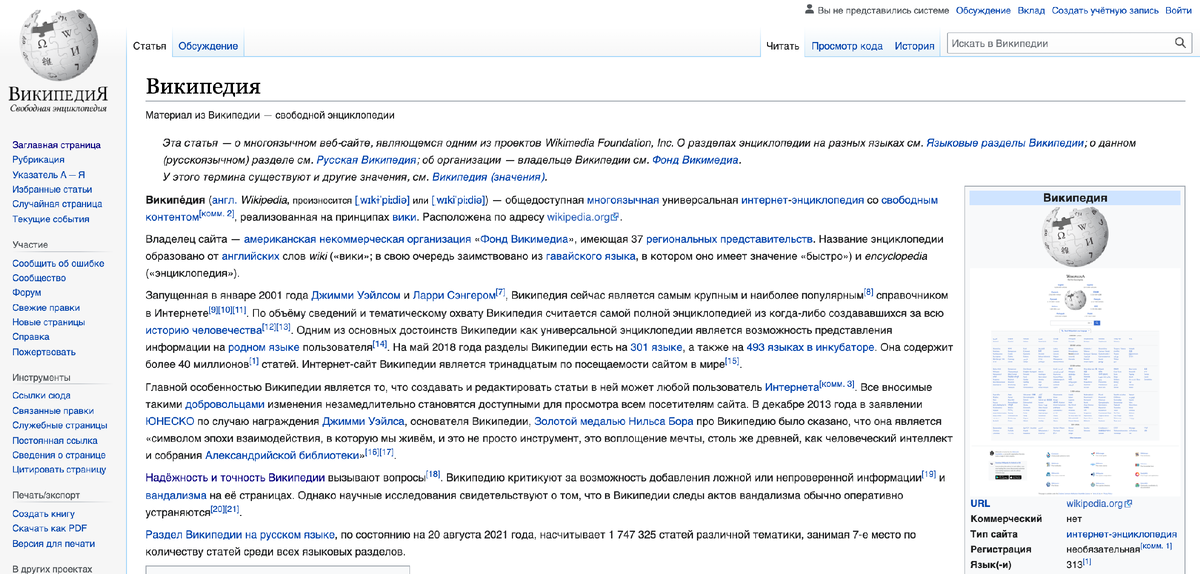Open the 'Ларри Сэнгером' link
This screenshot has width=1200, height=574.
(454, 296)
